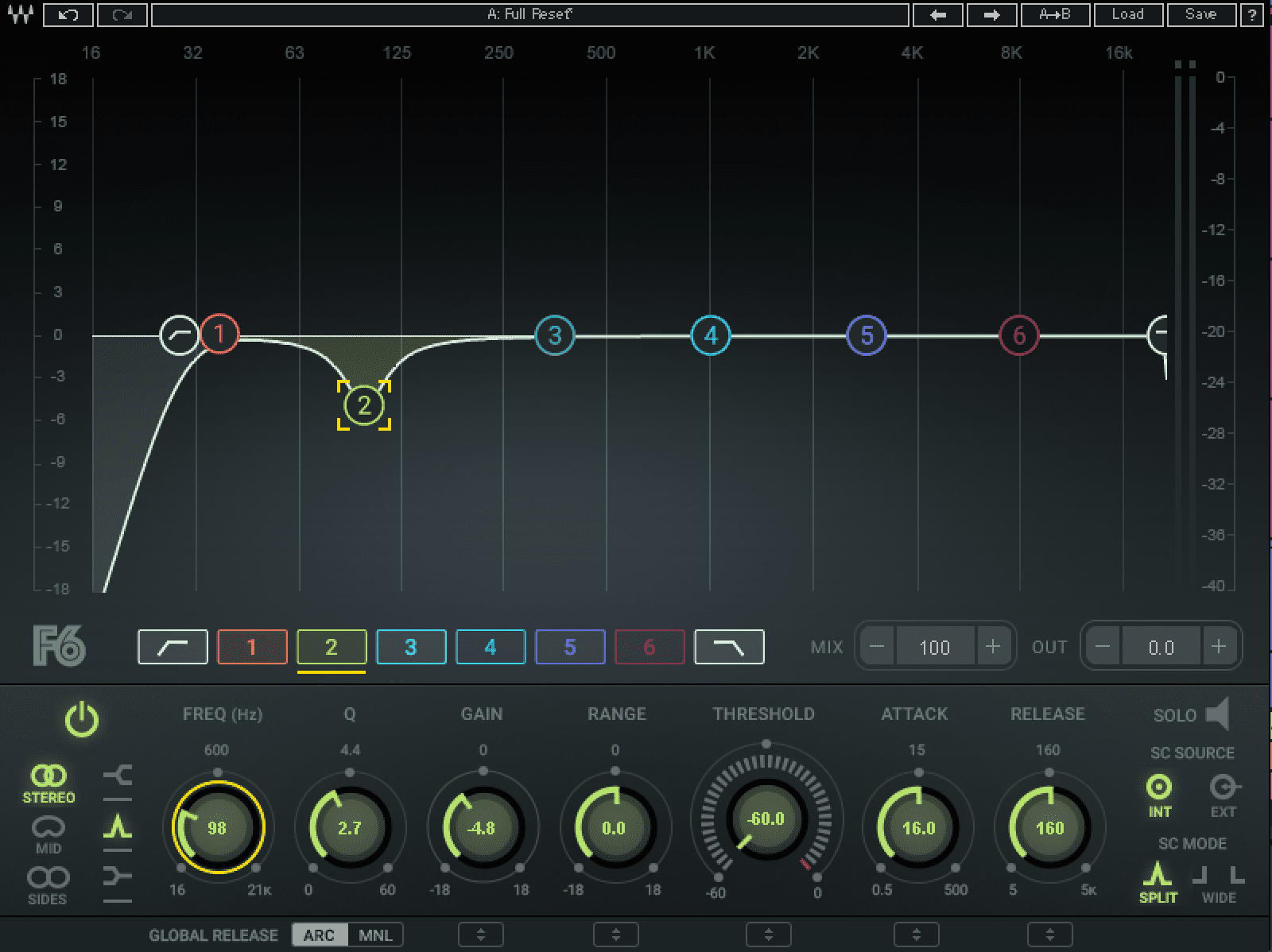Click the up/down arrows below the Release knob
This screenshot has width=1272, height=952.
[x=1049, y=935]
